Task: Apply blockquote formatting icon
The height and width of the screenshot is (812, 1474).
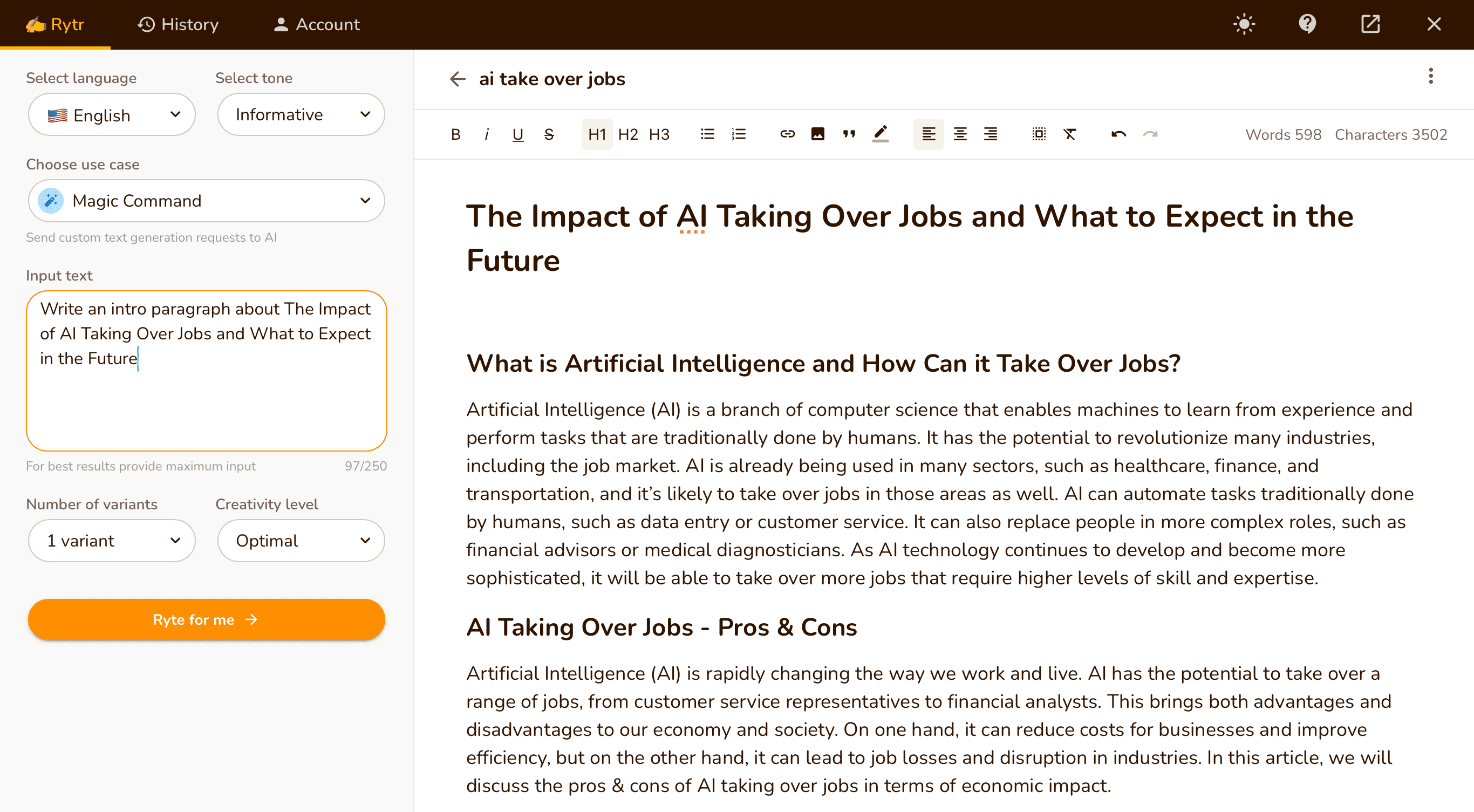Action: click(849, 134)
